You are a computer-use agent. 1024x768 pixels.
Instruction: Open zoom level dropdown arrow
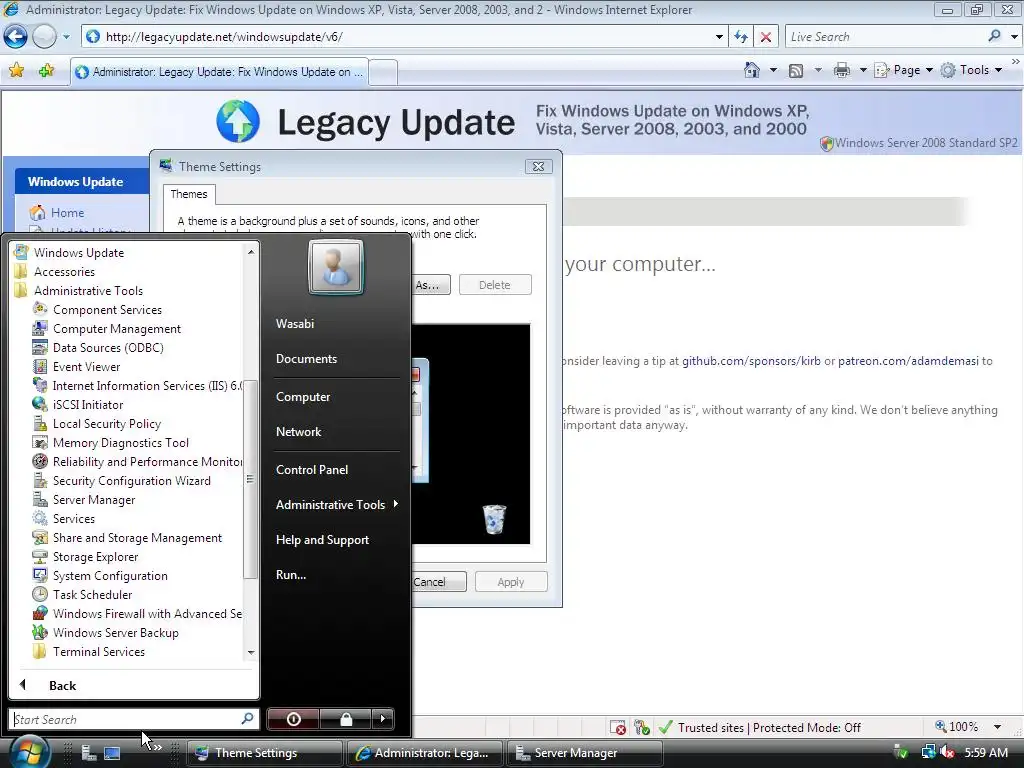[x=997, y=727]
